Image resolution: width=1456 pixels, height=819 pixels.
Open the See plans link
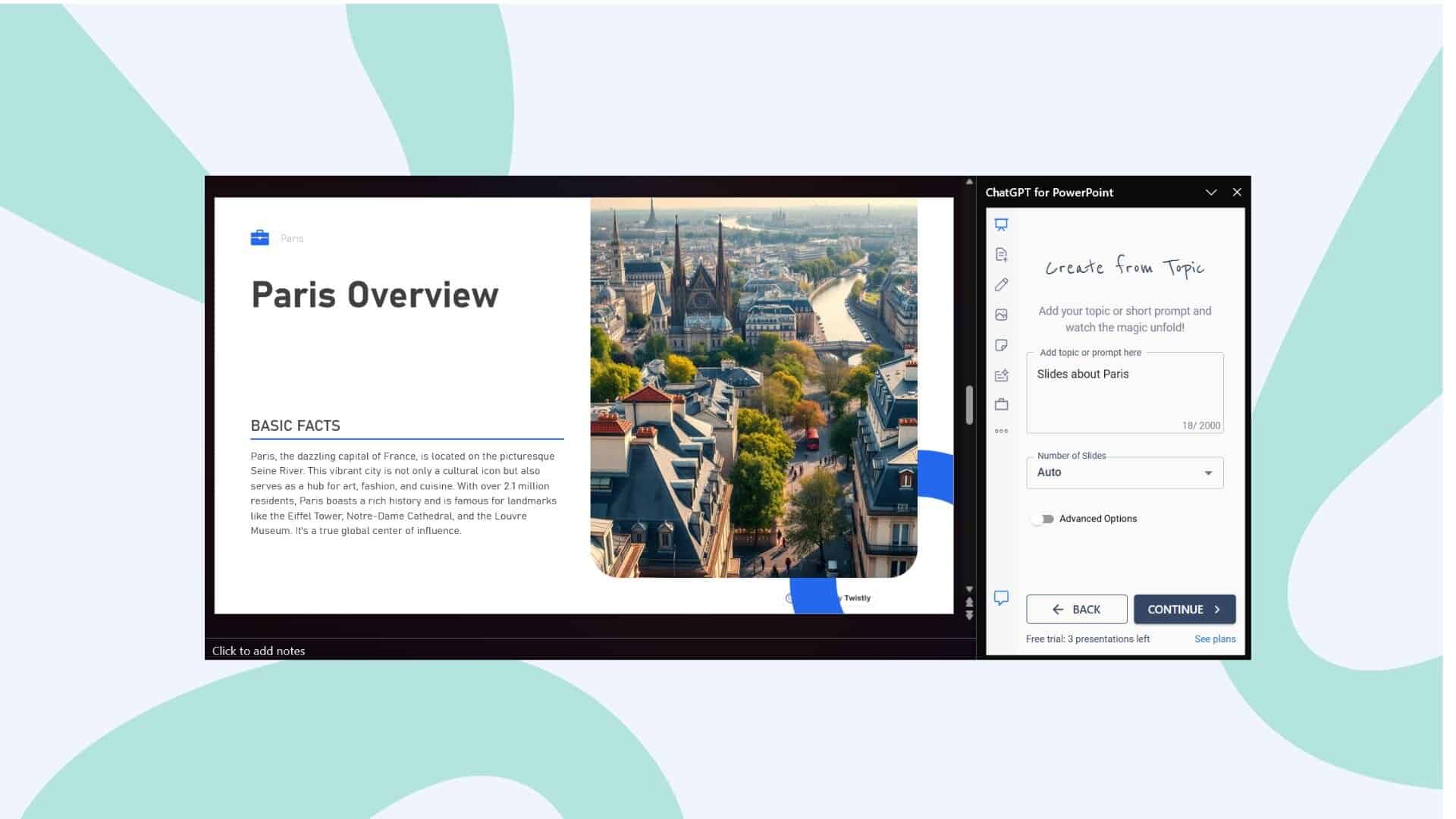point(1215,639)
